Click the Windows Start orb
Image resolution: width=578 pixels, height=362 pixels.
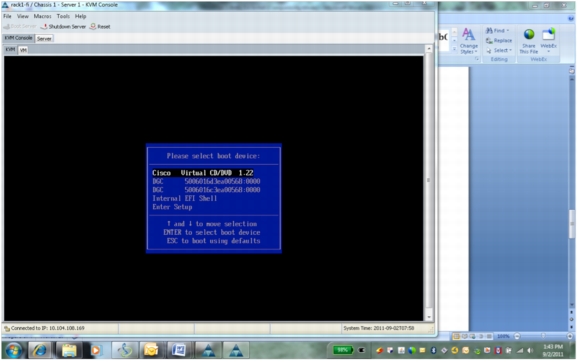click(x=13, y=350)
